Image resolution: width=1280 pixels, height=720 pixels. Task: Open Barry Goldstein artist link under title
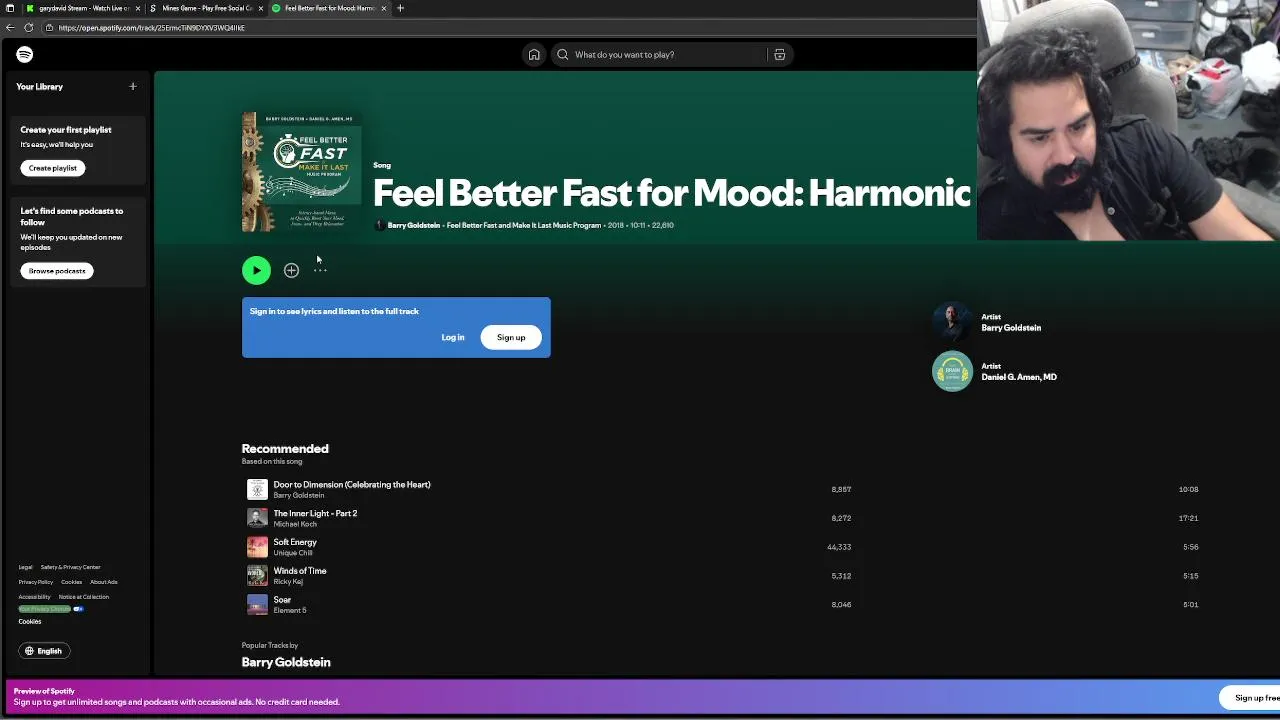tap(414, 226)
